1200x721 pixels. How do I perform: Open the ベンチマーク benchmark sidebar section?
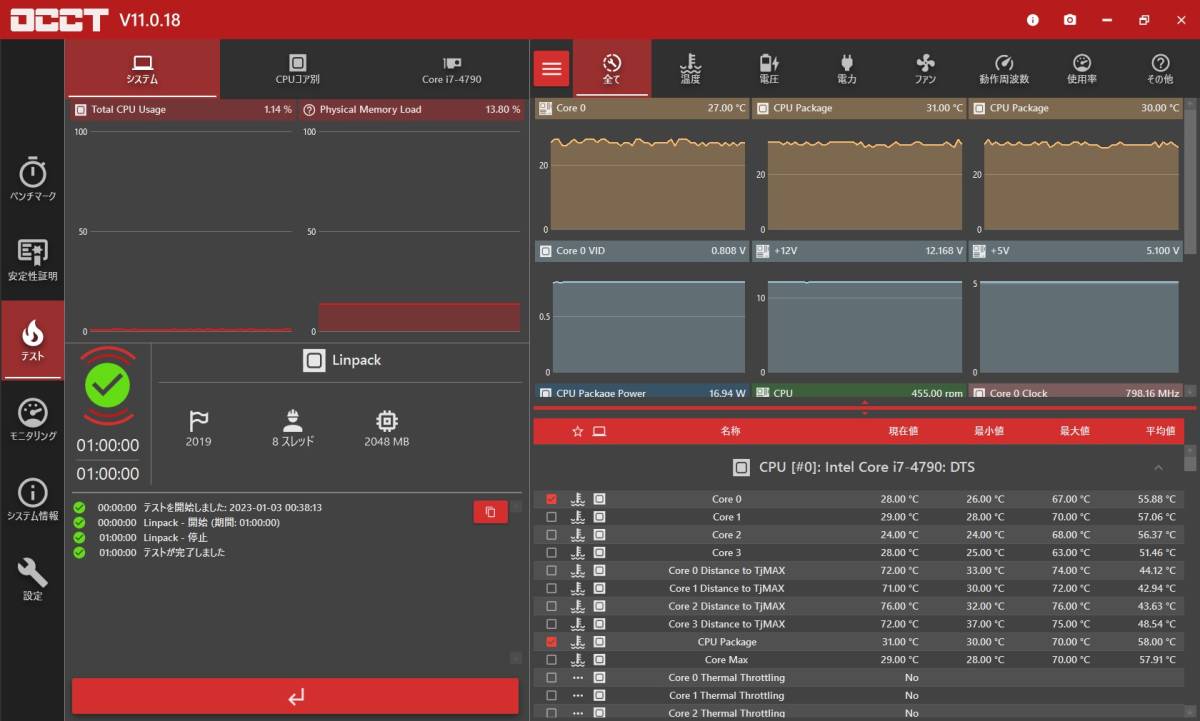point(32,180)
